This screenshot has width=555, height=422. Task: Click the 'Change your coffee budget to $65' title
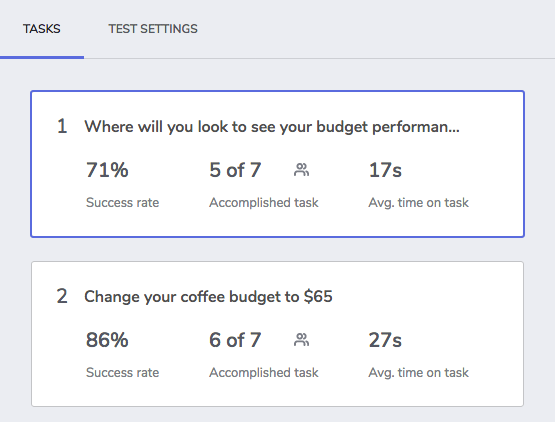coord(208,296)
